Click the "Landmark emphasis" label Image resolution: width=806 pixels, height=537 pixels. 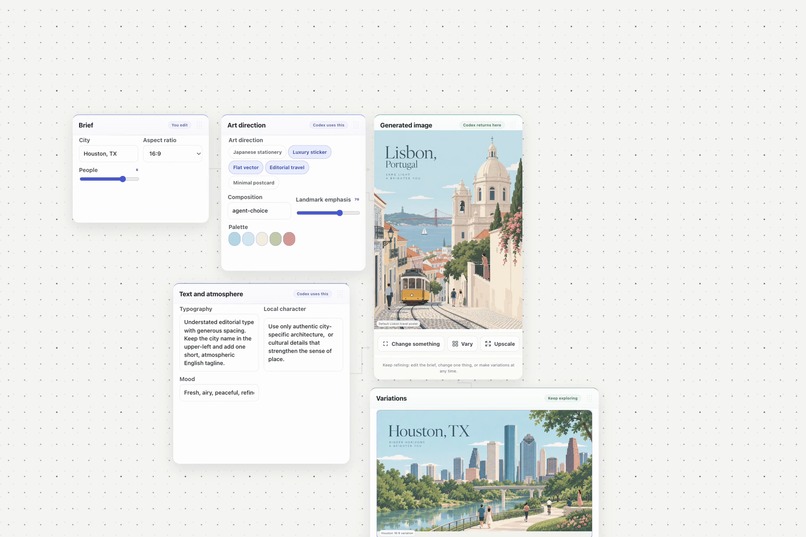tap(323, 199)
